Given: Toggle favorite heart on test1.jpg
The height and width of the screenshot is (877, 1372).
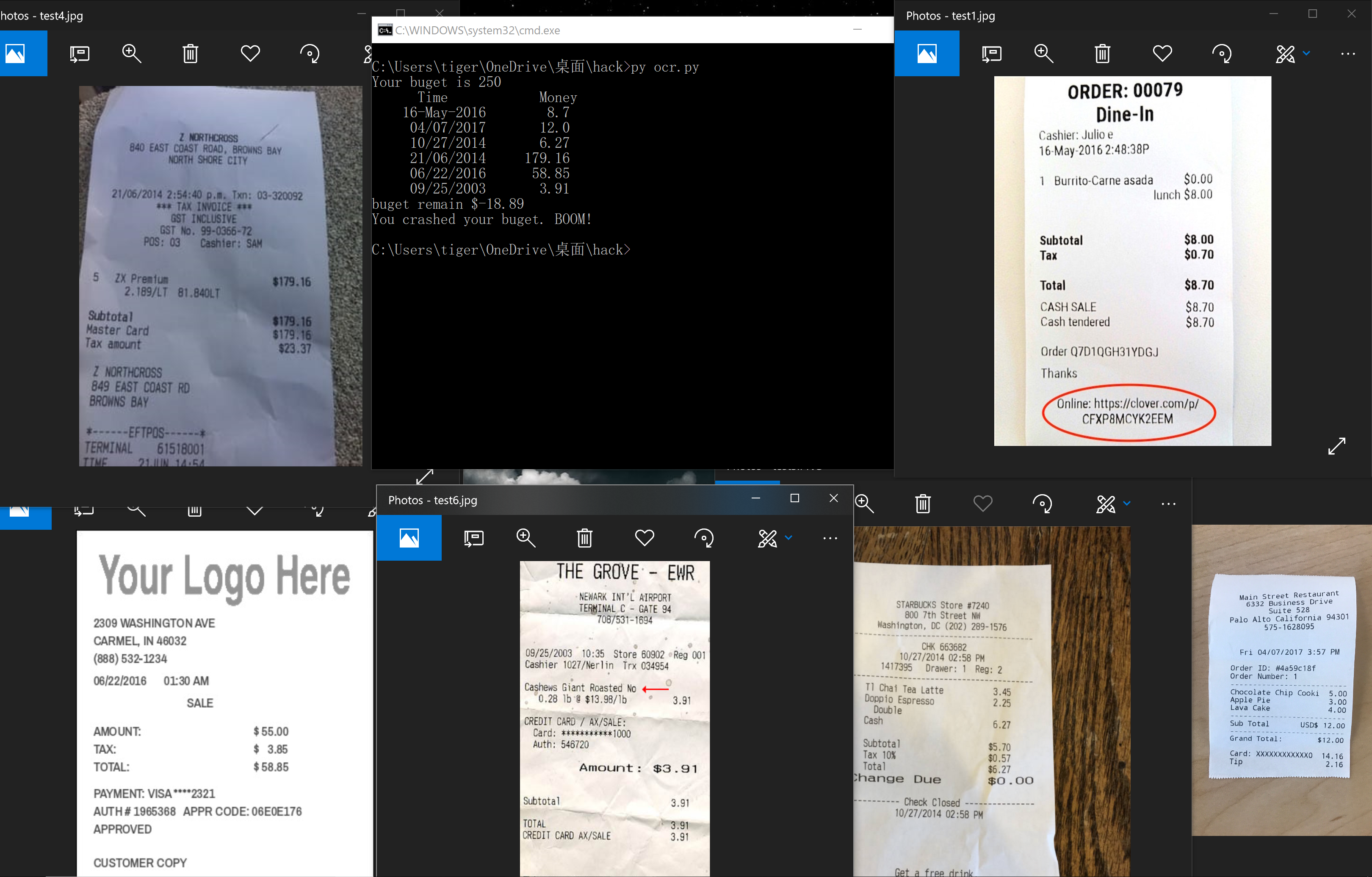Looking at the screenshot, I should [x=1162, y=53].
